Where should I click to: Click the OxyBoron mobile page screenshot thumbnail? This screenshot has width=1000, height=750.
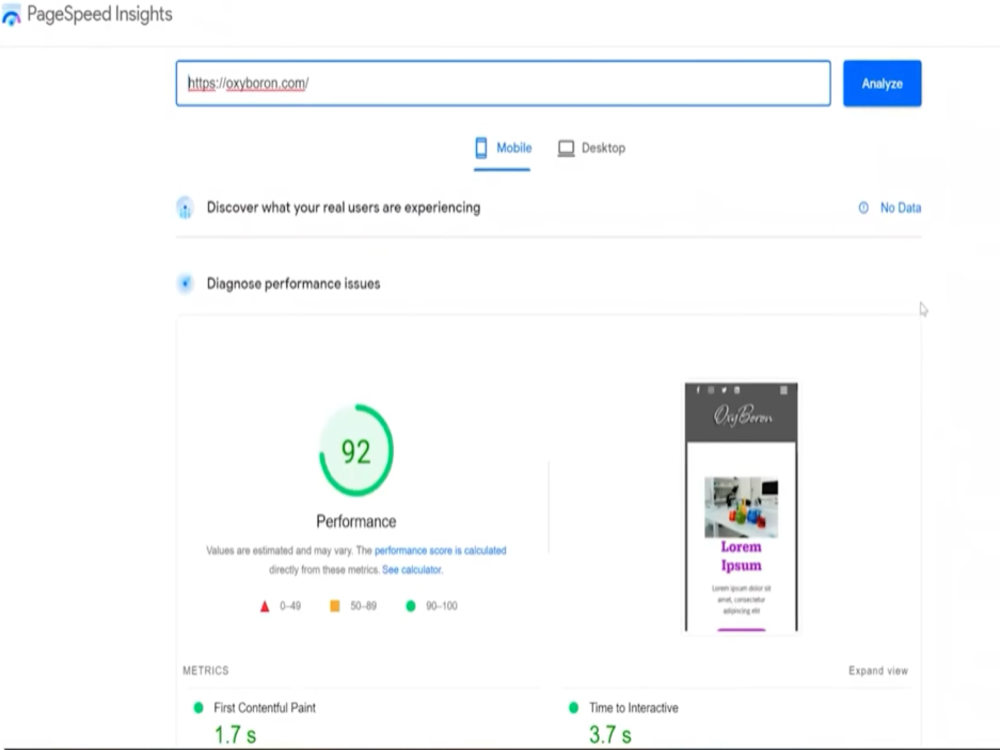[741, 507]
